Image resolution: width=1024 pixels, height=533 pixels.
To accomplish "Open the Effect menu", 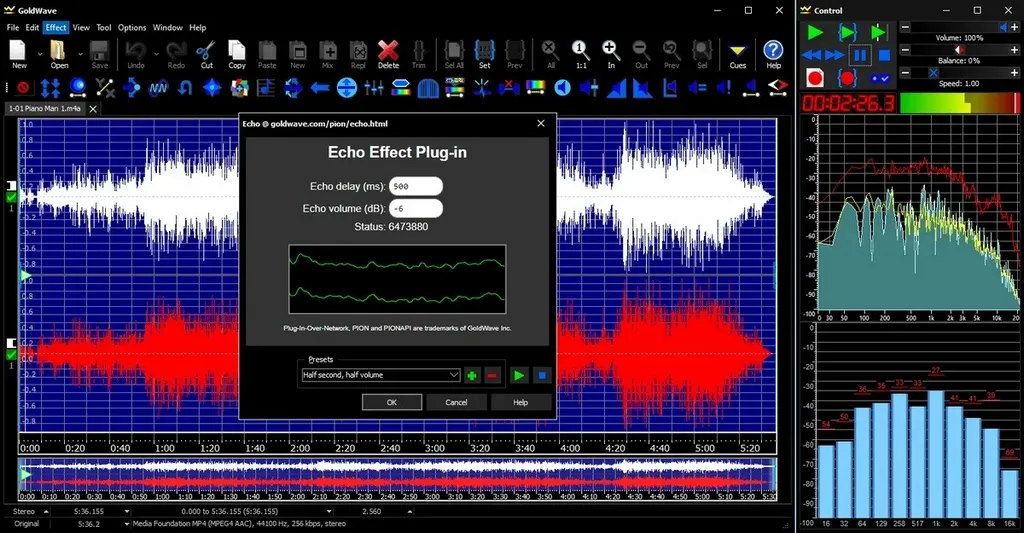I will tap(56, 27).
